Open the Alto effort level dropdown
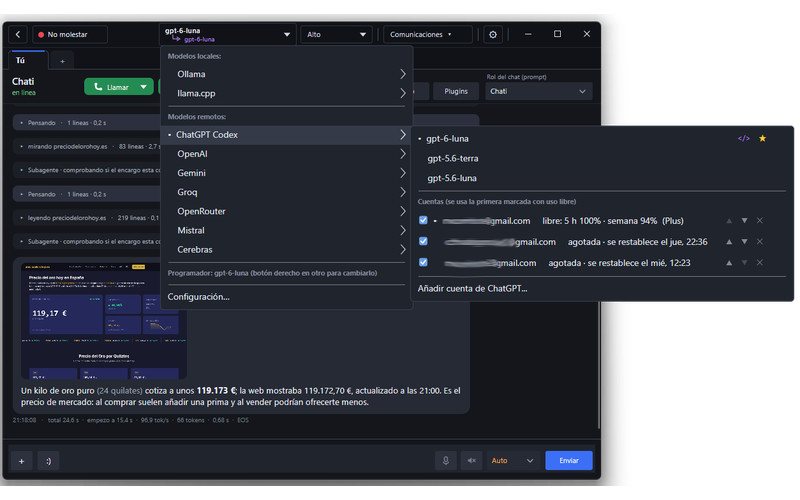 pyautogui.click(x=336, y=34)
